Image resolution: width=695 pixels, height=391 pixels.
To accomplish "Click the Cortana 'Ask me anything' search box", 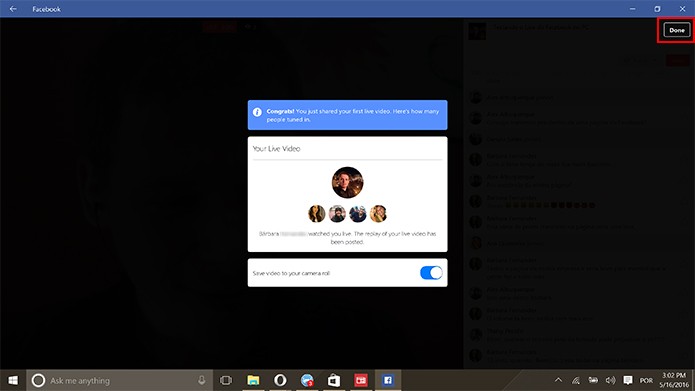I will coord(120,380).
